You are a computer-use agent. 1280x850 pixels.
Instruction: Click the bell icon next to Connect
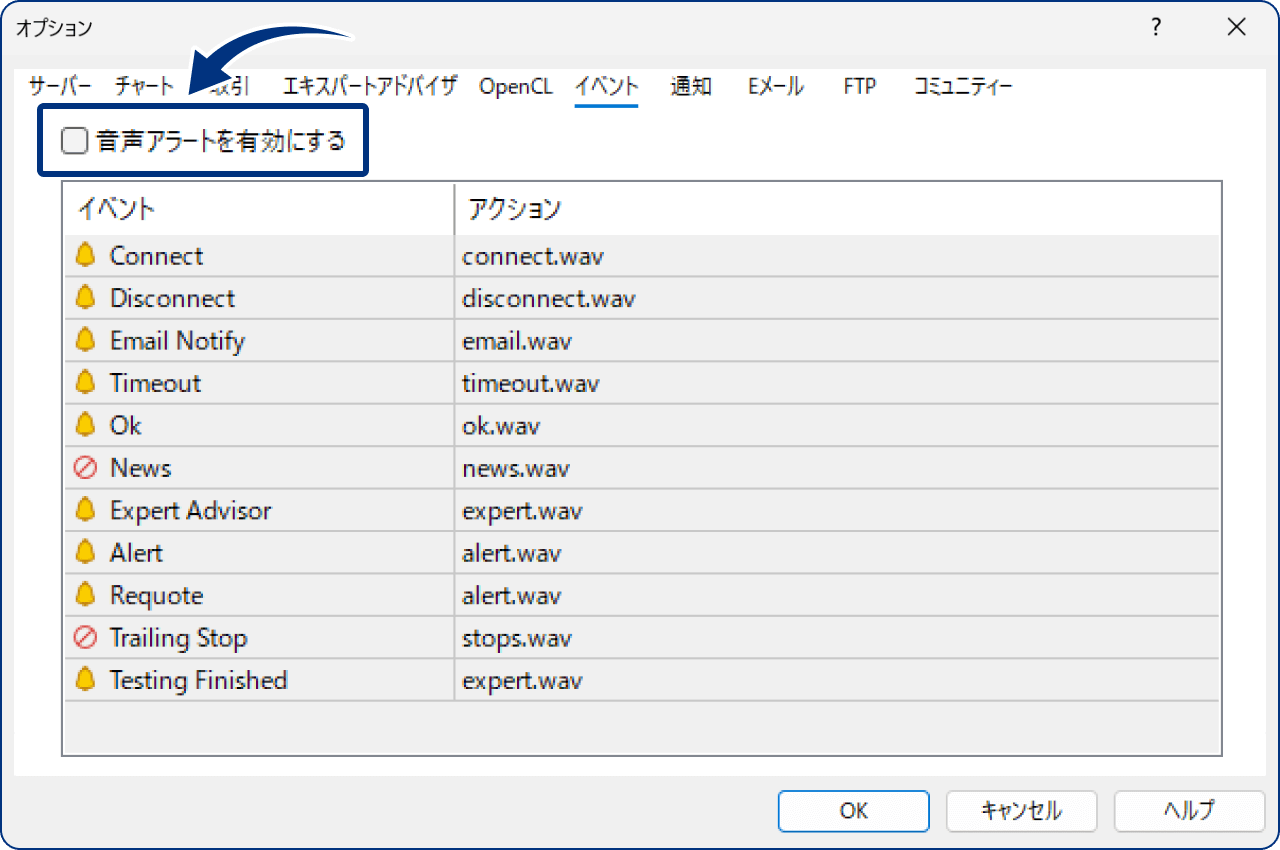85,256
